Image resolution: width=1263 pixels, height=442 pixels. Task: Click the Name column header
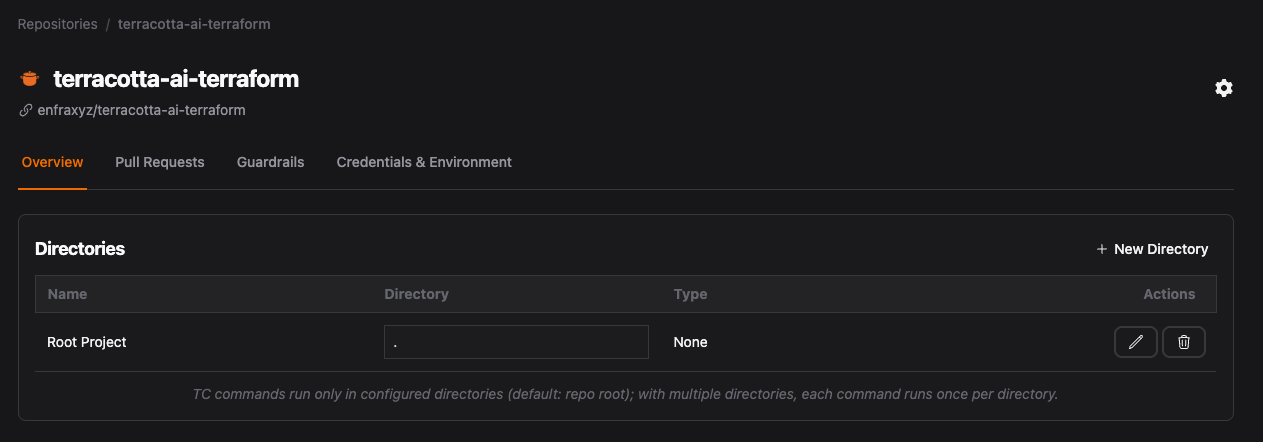pyautogui.click(x=67, y=294)
